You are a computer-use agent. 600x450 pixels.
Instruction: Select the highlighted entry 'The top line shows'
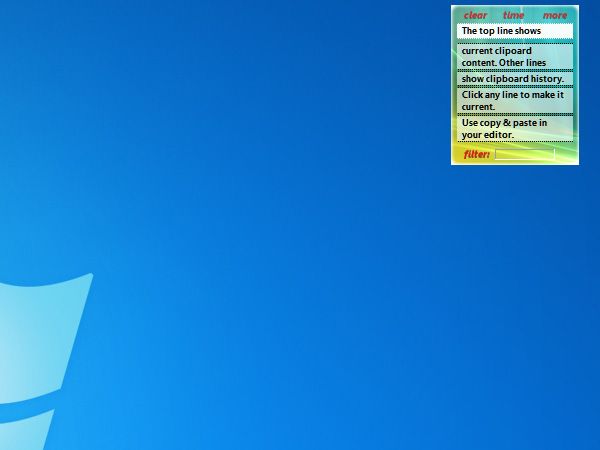click(515, 31)
